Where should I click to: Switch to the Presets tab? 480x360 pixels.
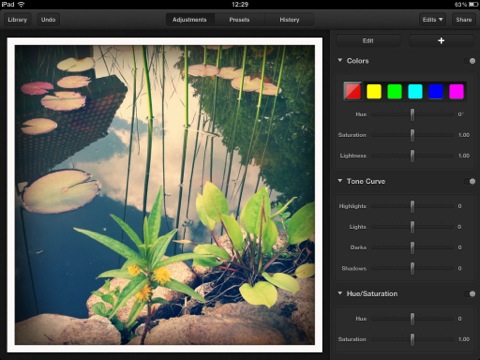[x=239, y=20]
